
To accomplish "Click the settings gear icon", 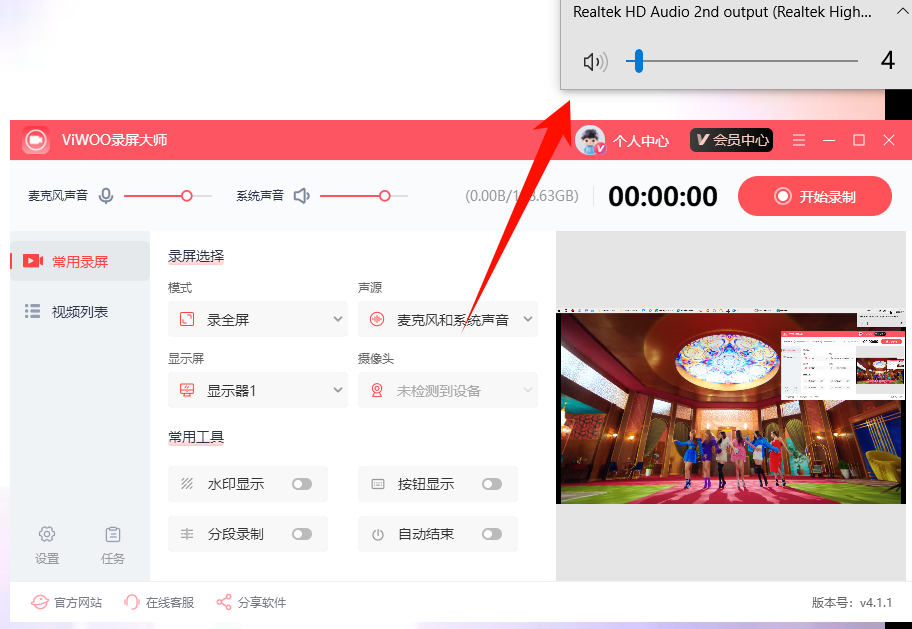I will click(47, 534).
